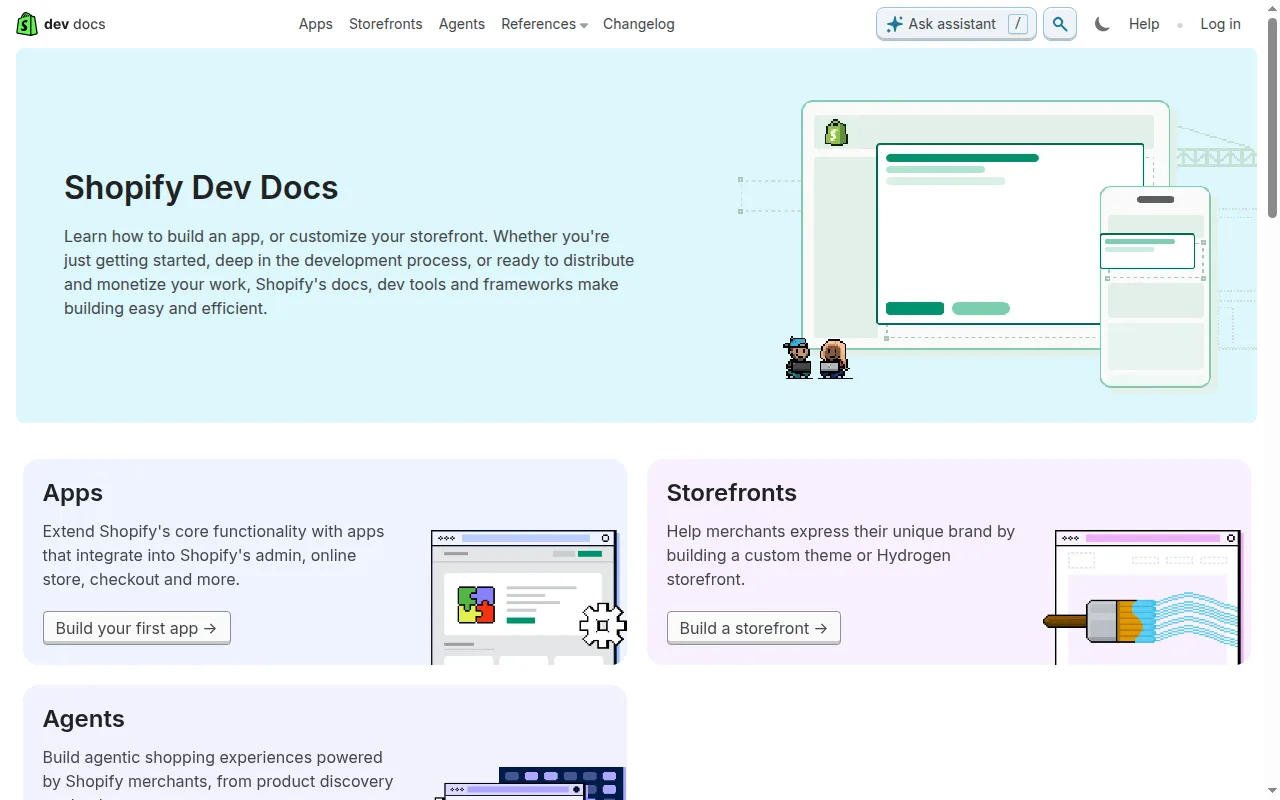Click the slash shortcut key badge

[x=1018, y=24]
